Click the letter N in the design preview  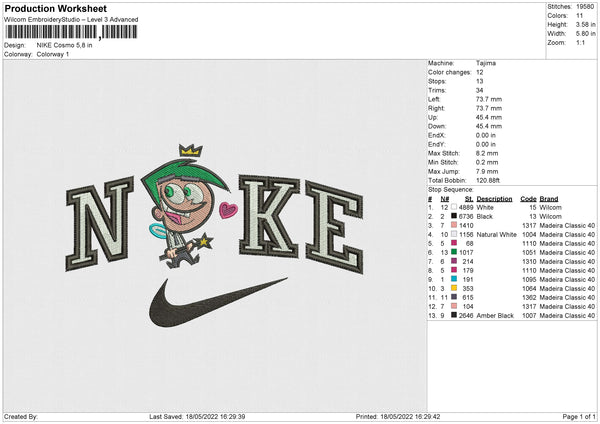tap(99, 224)
